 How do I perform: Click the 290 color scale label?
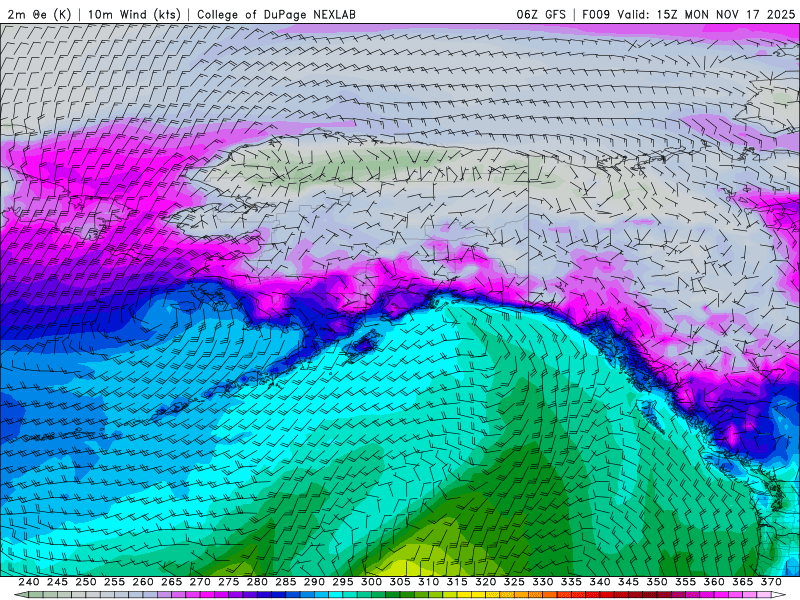tap(314, 582)
